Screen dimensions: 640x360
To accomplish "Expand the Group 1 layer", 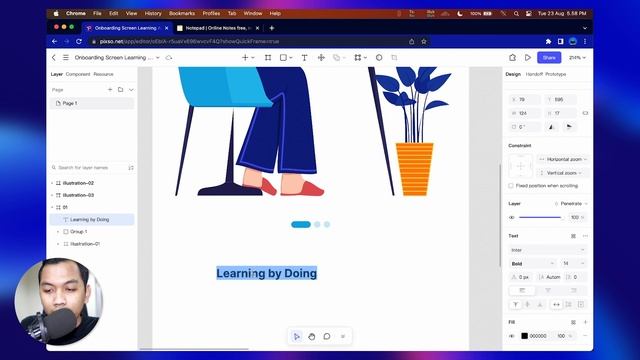I will coord(58,232).
